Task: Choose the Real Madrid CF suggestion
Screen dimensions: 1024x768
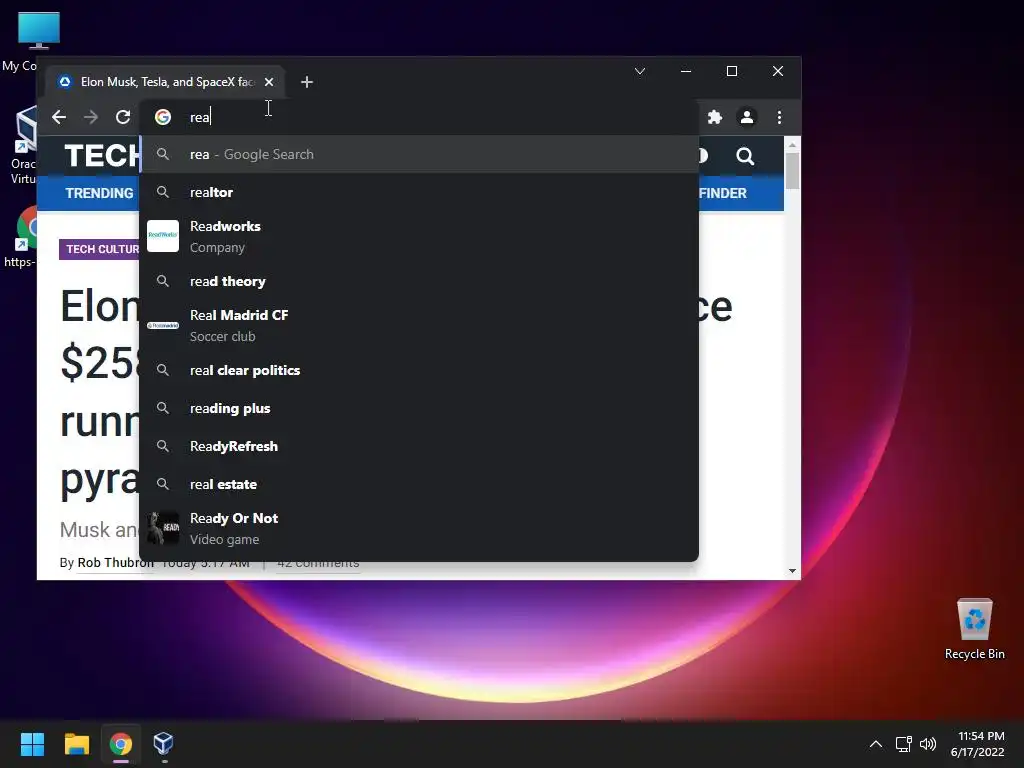Action: pyautogui.click(x=419, y=325)
